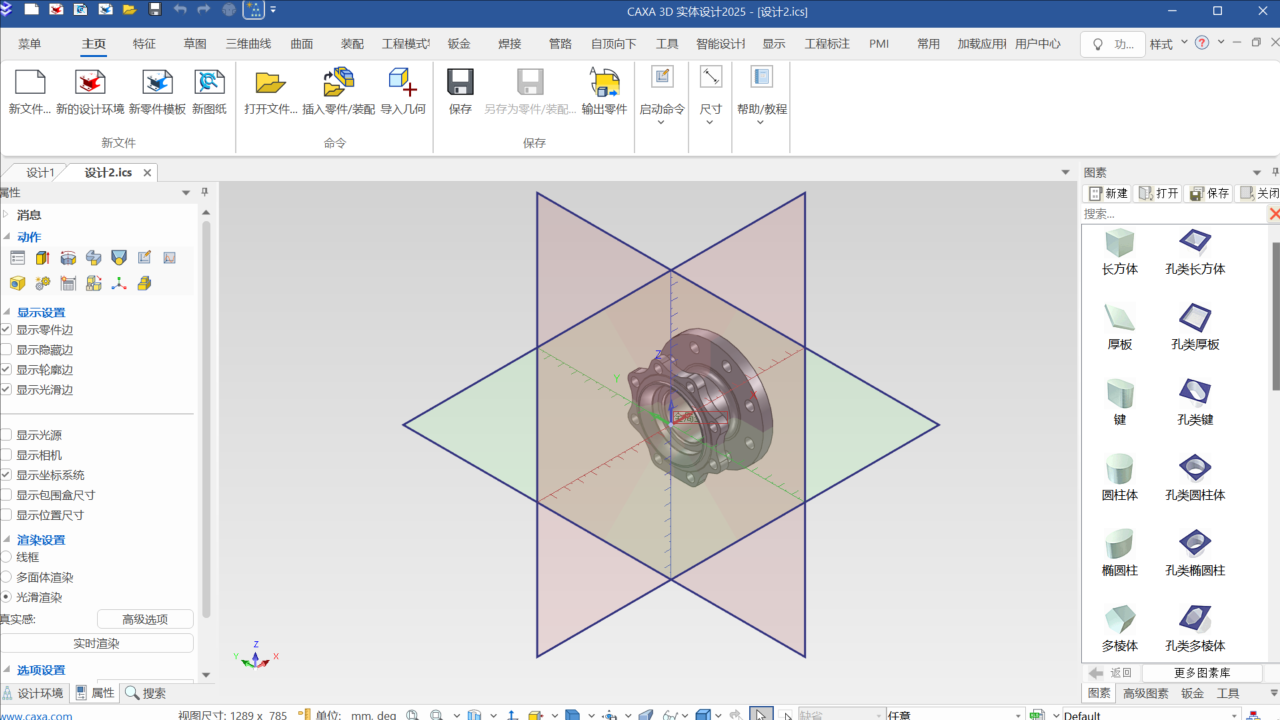Collapse the 显示设置 section
Image resolution: width=1280 pixels, height=720 pixels.
tap(6, 313)
